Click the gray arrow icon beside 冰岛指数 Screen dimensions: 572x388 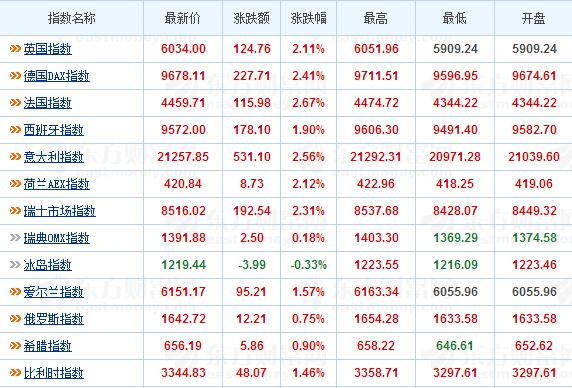(x=15, y=265)
